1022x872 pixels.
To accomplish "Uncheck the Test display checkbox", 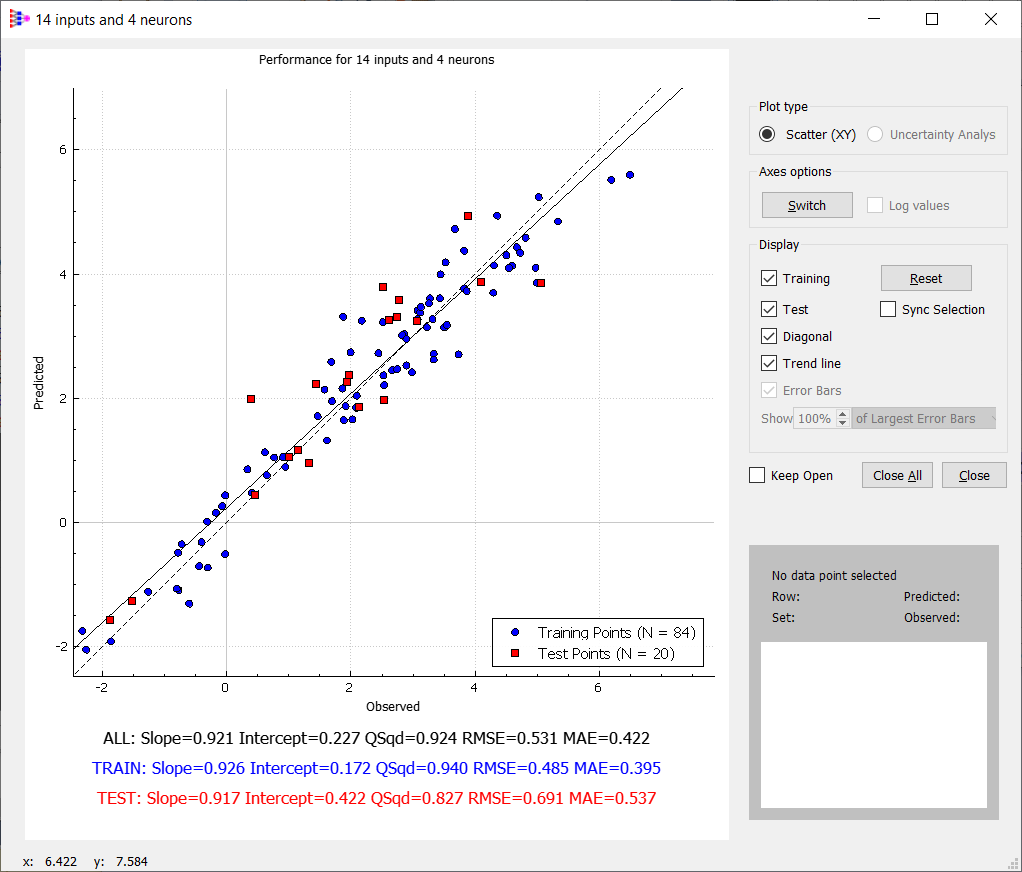I will pyautogui.click(x=769, y=309).
